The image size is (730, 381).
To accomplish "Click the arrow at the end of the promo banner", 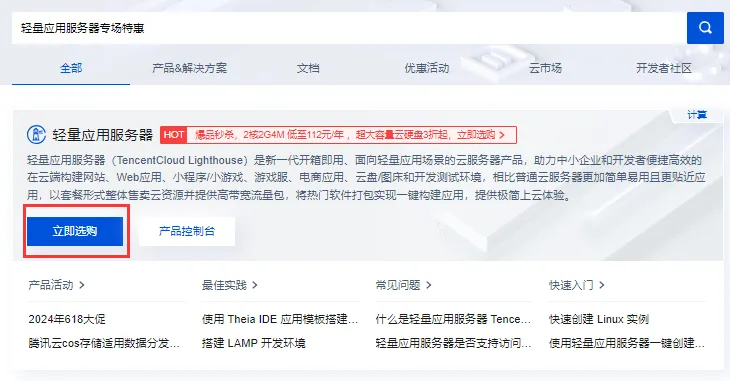I will click(502, 135).
